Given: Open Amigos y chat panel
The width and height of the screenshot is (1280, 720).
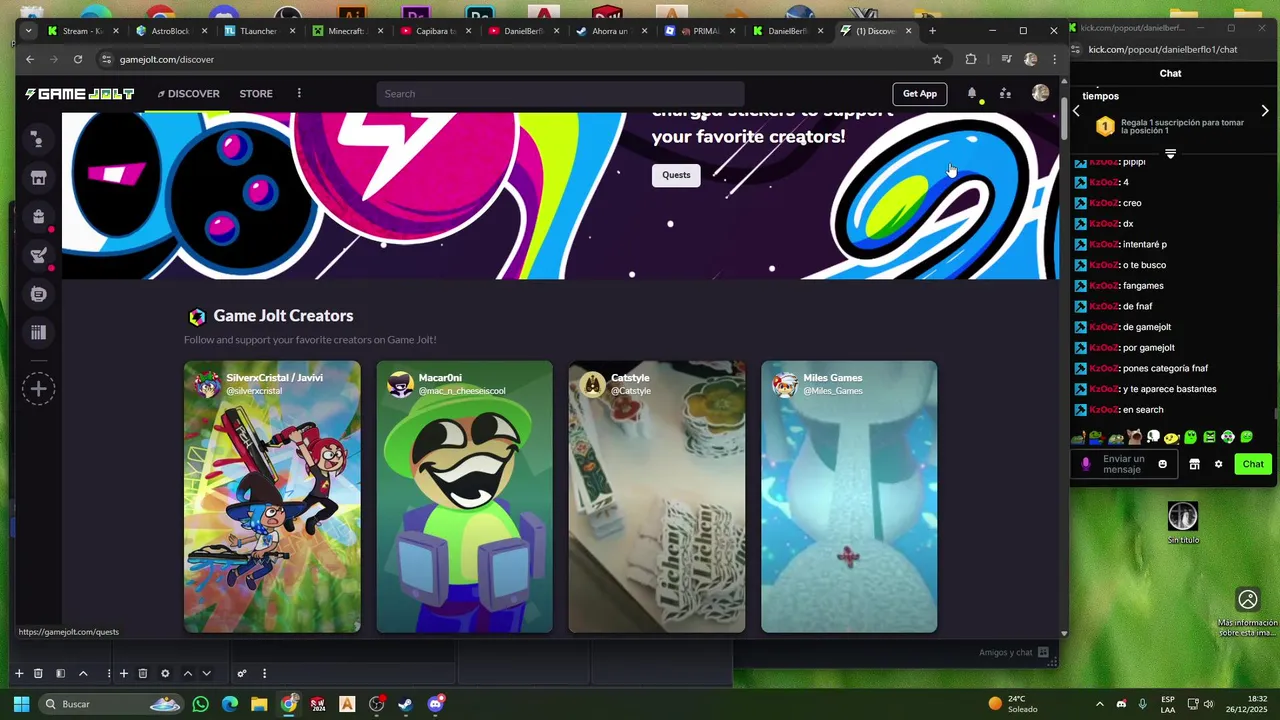Looking at the screenshot, I should (x=1013, y=653).
